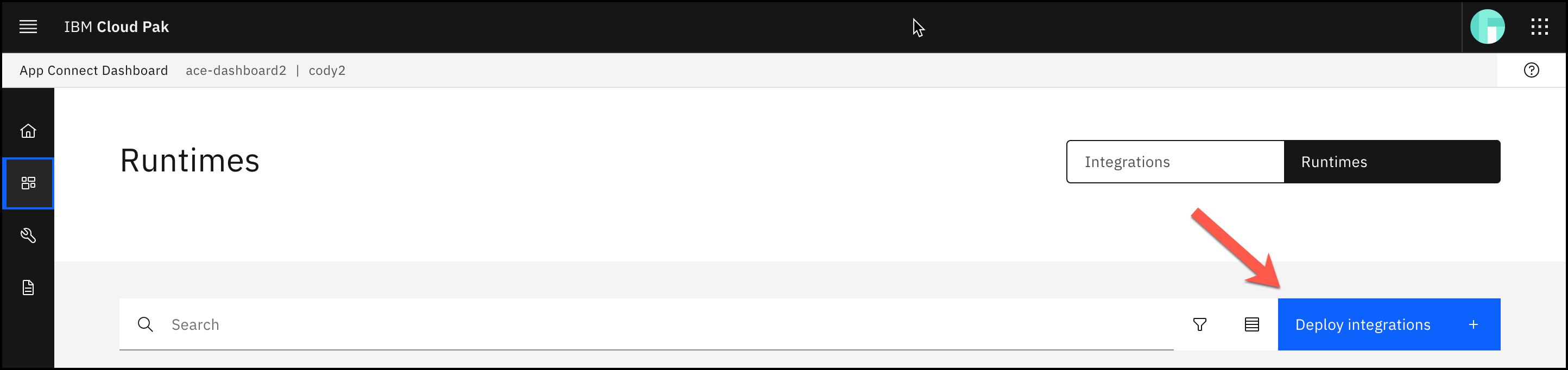The width and height of the screenshot is (1568, 370).
Task: Click the highlighted Runtimes grid icon
Action: (x=28, y=183)
